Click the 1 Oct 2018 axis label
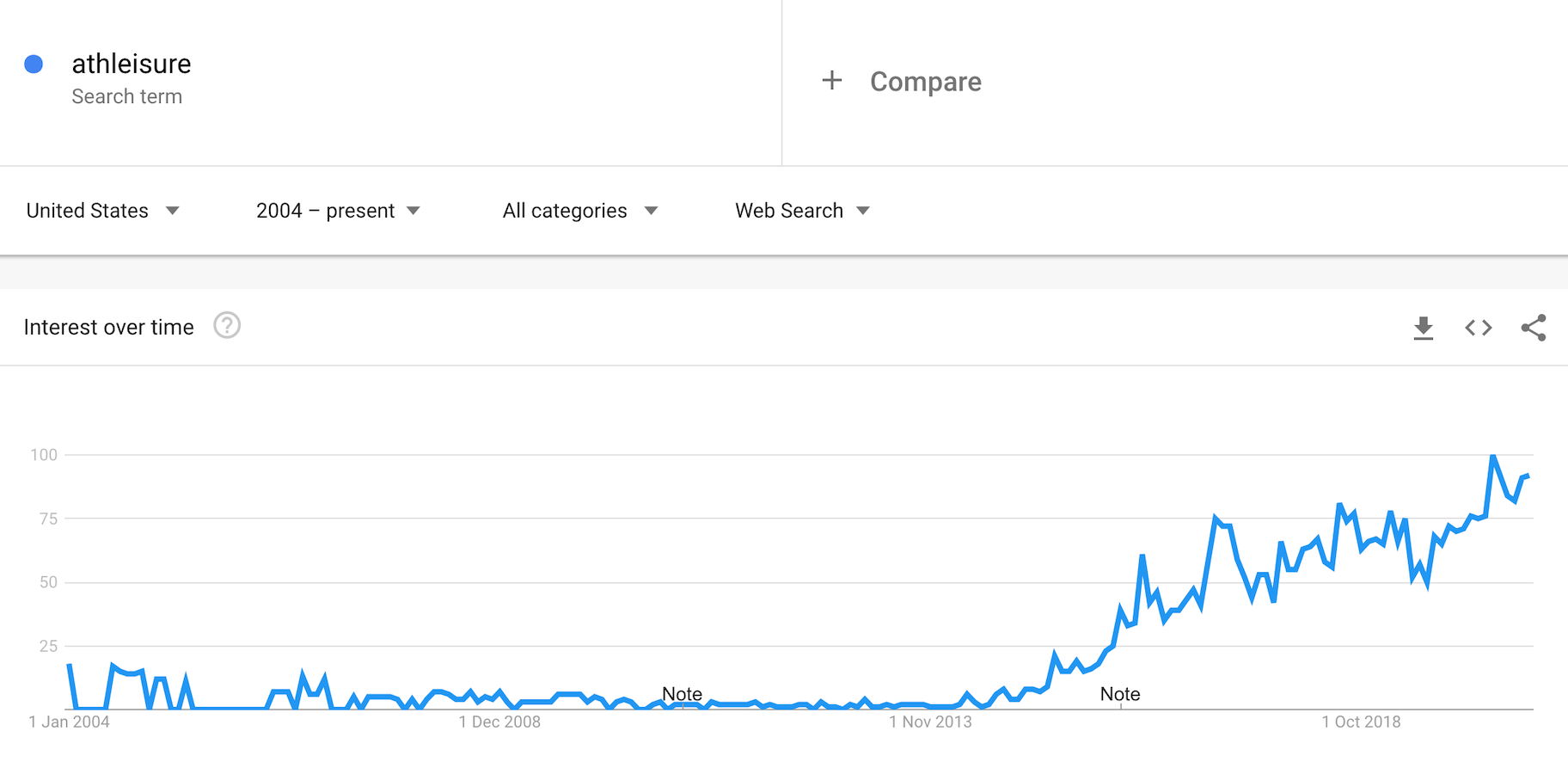Image resolution: width=1568 pixels, height=768 pixels. (1361, 722)
